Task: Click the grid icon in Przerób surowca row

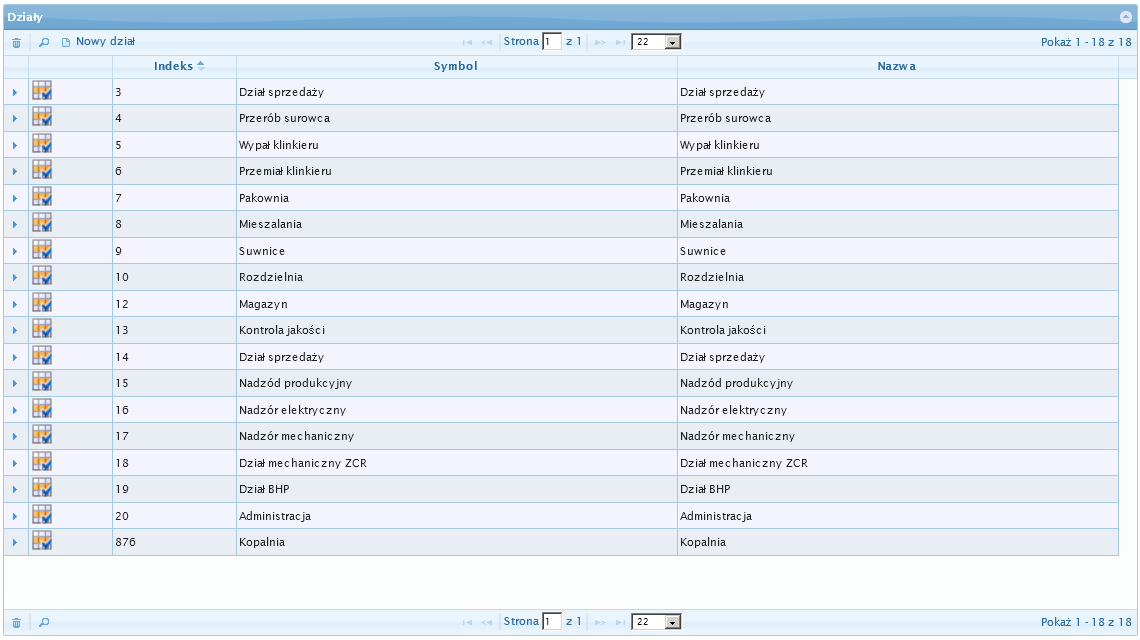Action: coord(42,117)
